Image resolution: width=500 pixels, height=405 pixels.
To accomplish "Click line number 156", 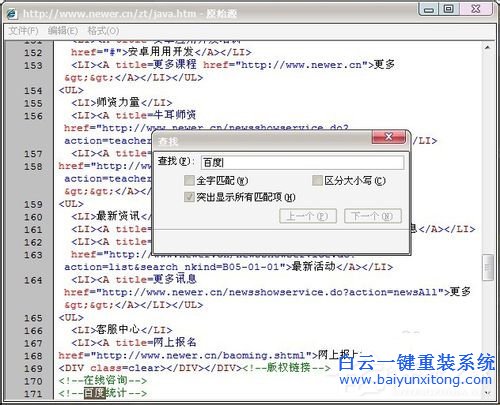I will pos(33,116).
